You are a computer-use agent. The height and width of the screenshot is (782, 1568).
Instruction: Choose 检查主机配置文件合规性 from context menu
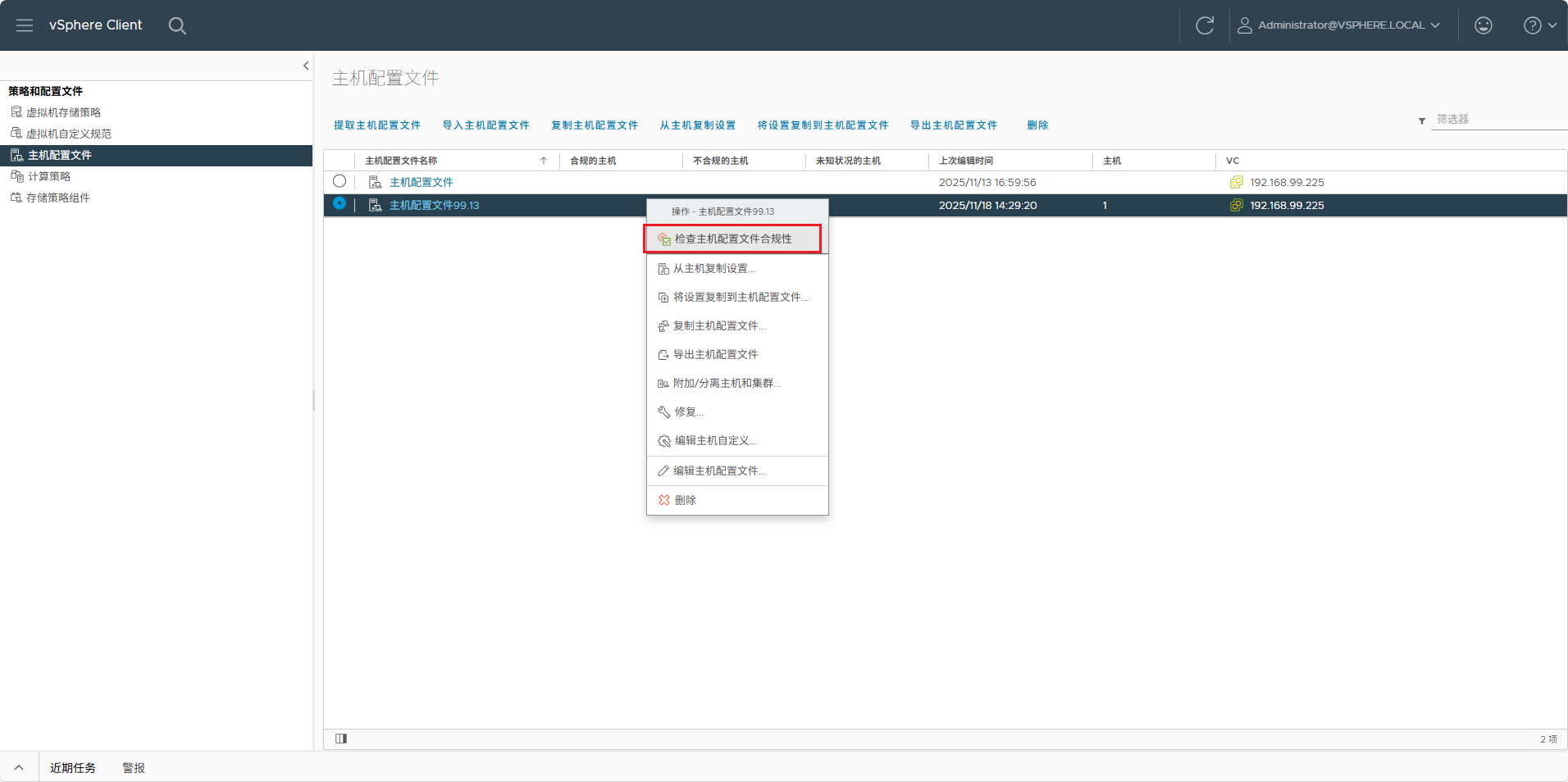tap(732, 239)
